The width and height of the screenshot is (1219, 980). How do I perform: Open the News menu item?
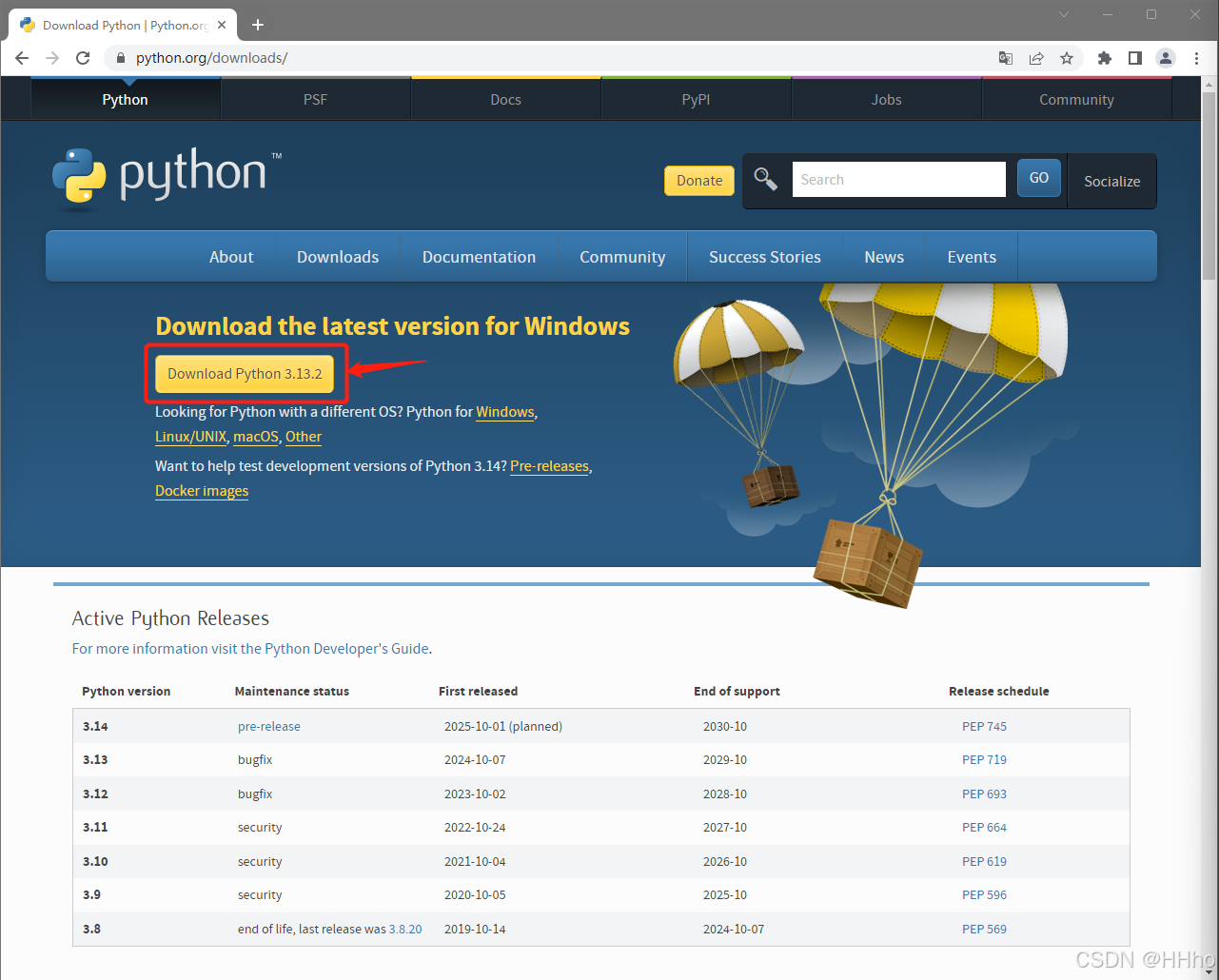[883, 256]
